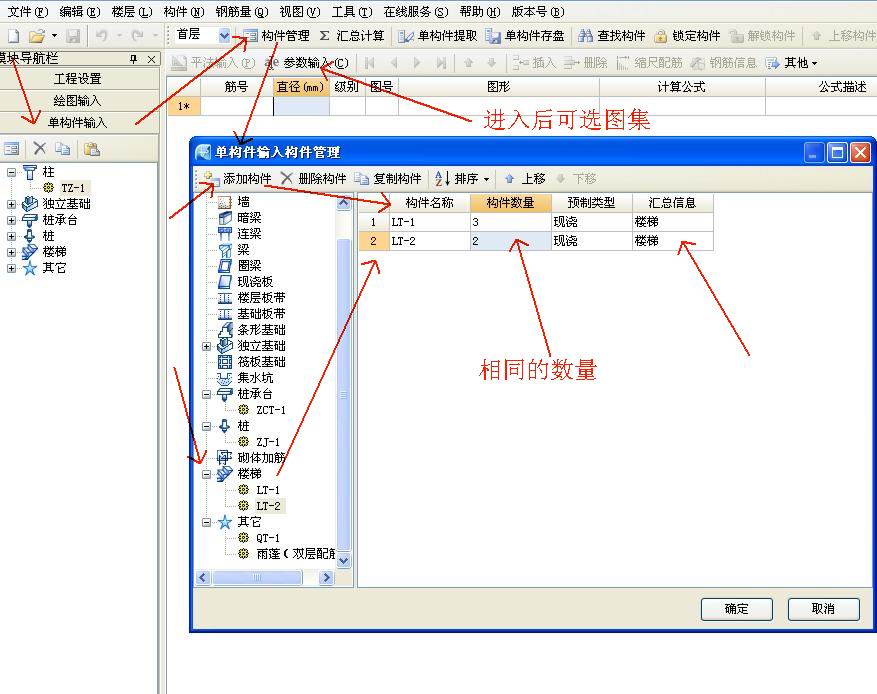Viewport: 877px width, 694px height.
Task: Expand 独立基础 node in left tree
Action: tap(11, 205)
